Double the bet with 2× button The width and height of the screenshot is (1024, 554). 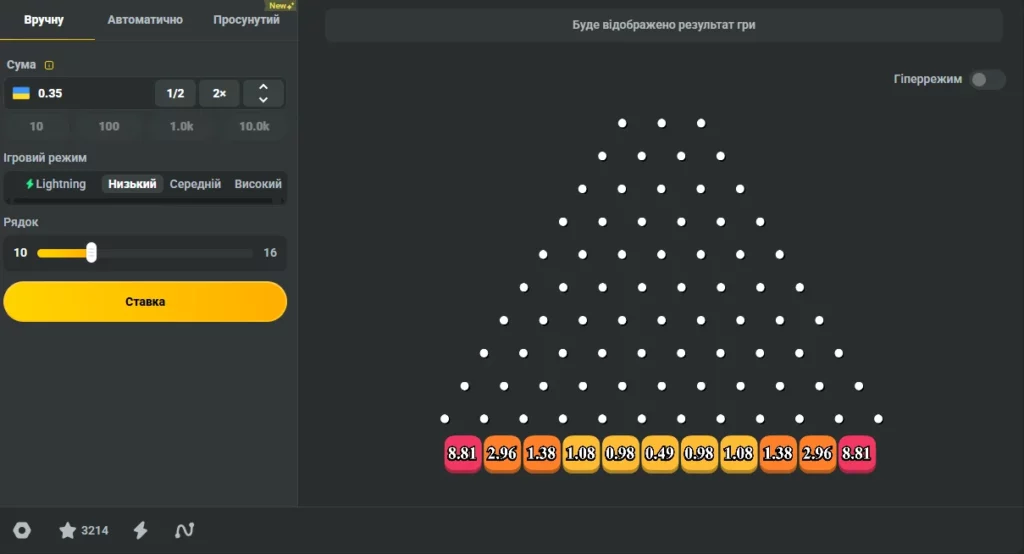click(219, 93)
